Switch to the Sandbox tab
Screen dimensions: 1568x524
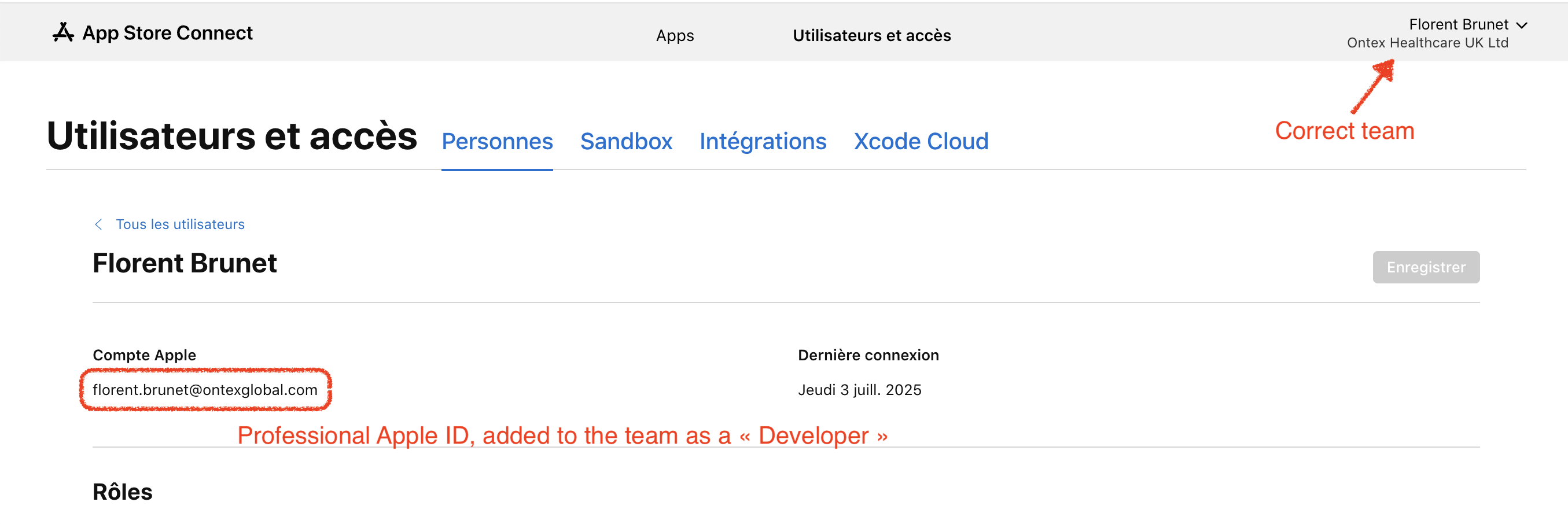pos(625,141)
